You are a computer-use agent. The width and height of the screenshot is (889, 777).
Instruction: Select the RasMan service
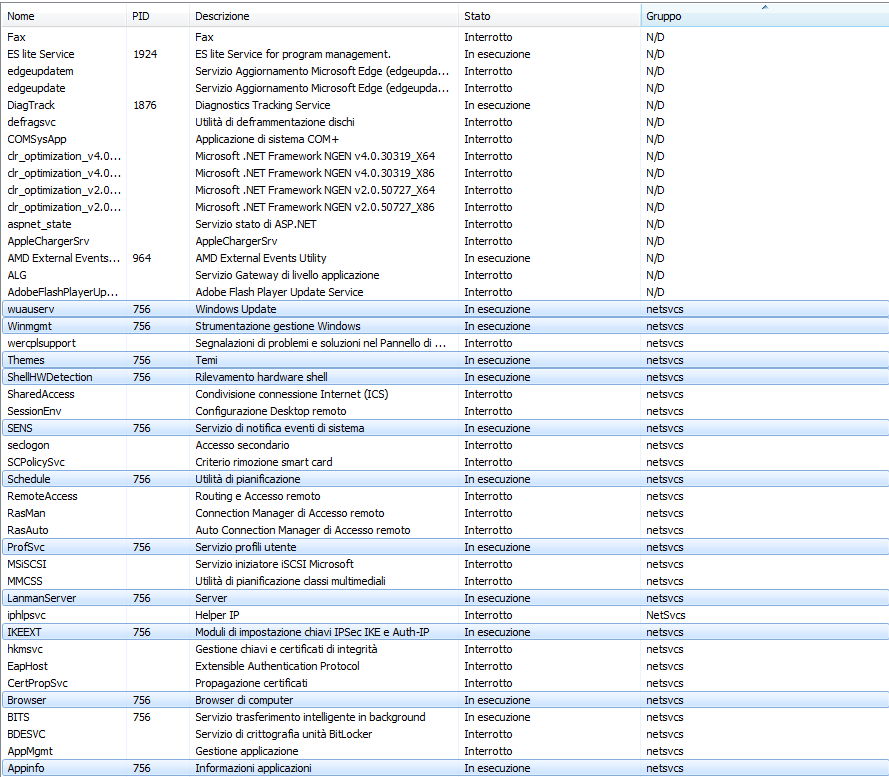(26, 514)
